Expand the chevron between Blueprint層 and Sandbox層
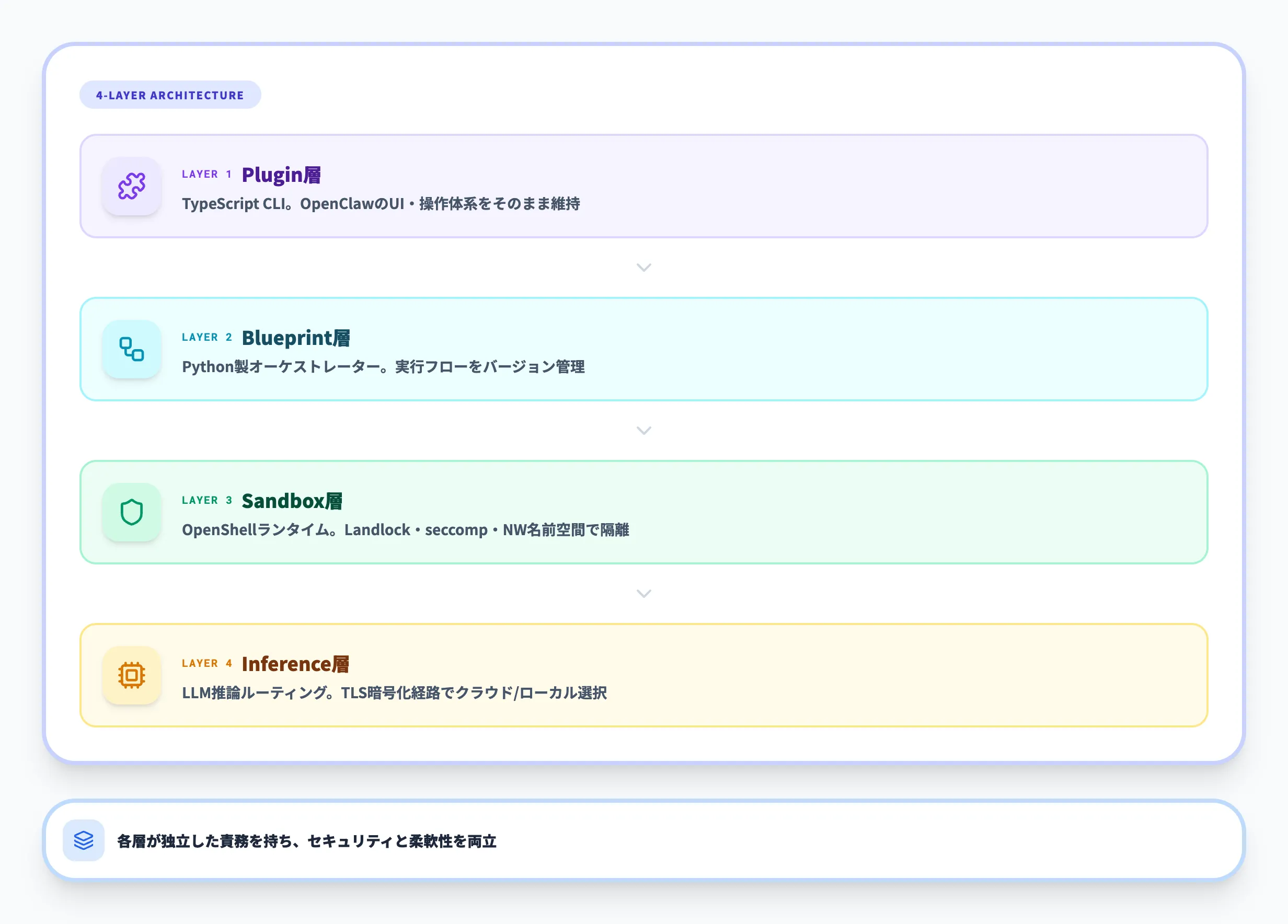Viewport: 1288px width, 924px height. point(644,431)
